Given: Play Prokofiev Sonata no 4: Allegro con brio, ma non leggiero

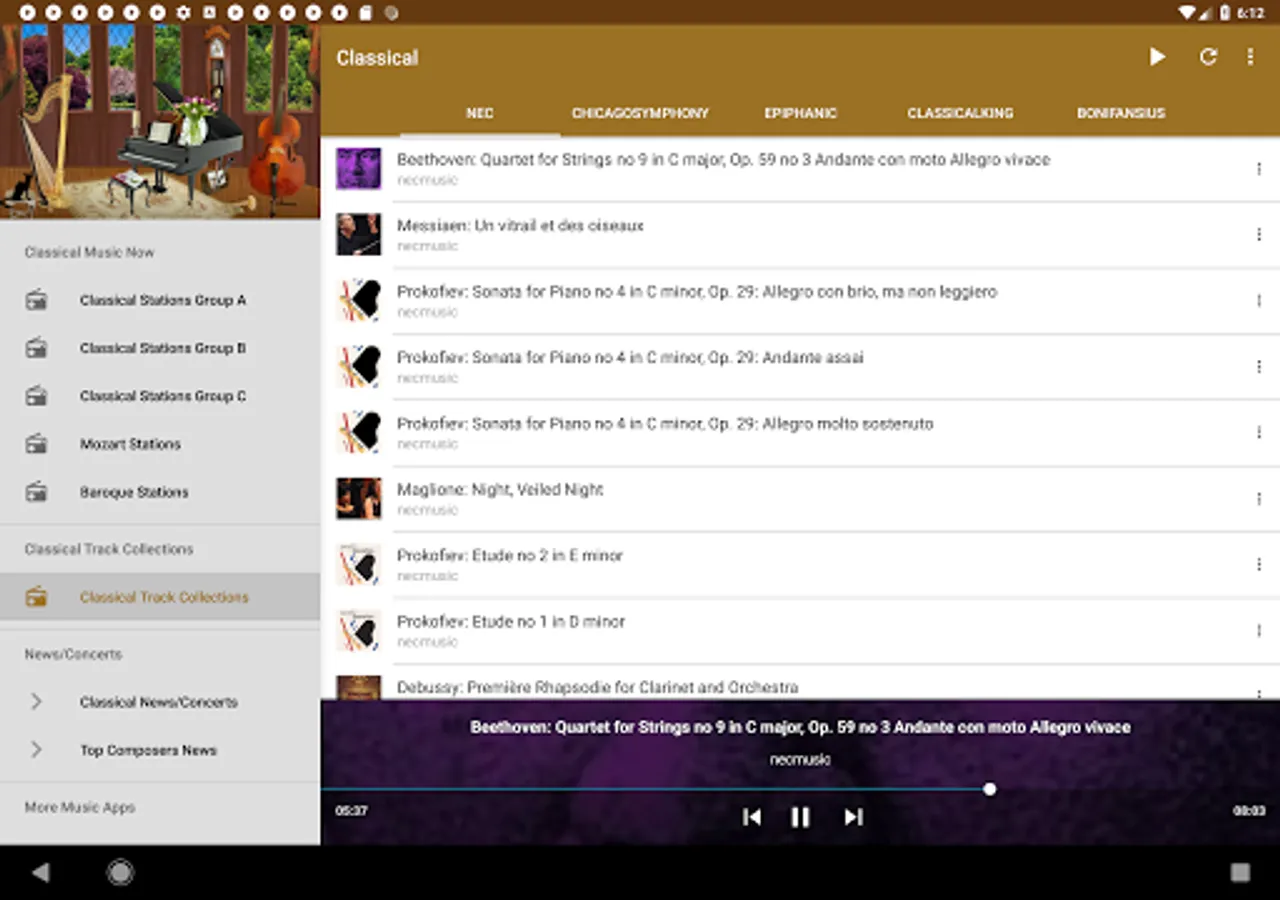Looking at the screenshot, I should click(800, 301).
